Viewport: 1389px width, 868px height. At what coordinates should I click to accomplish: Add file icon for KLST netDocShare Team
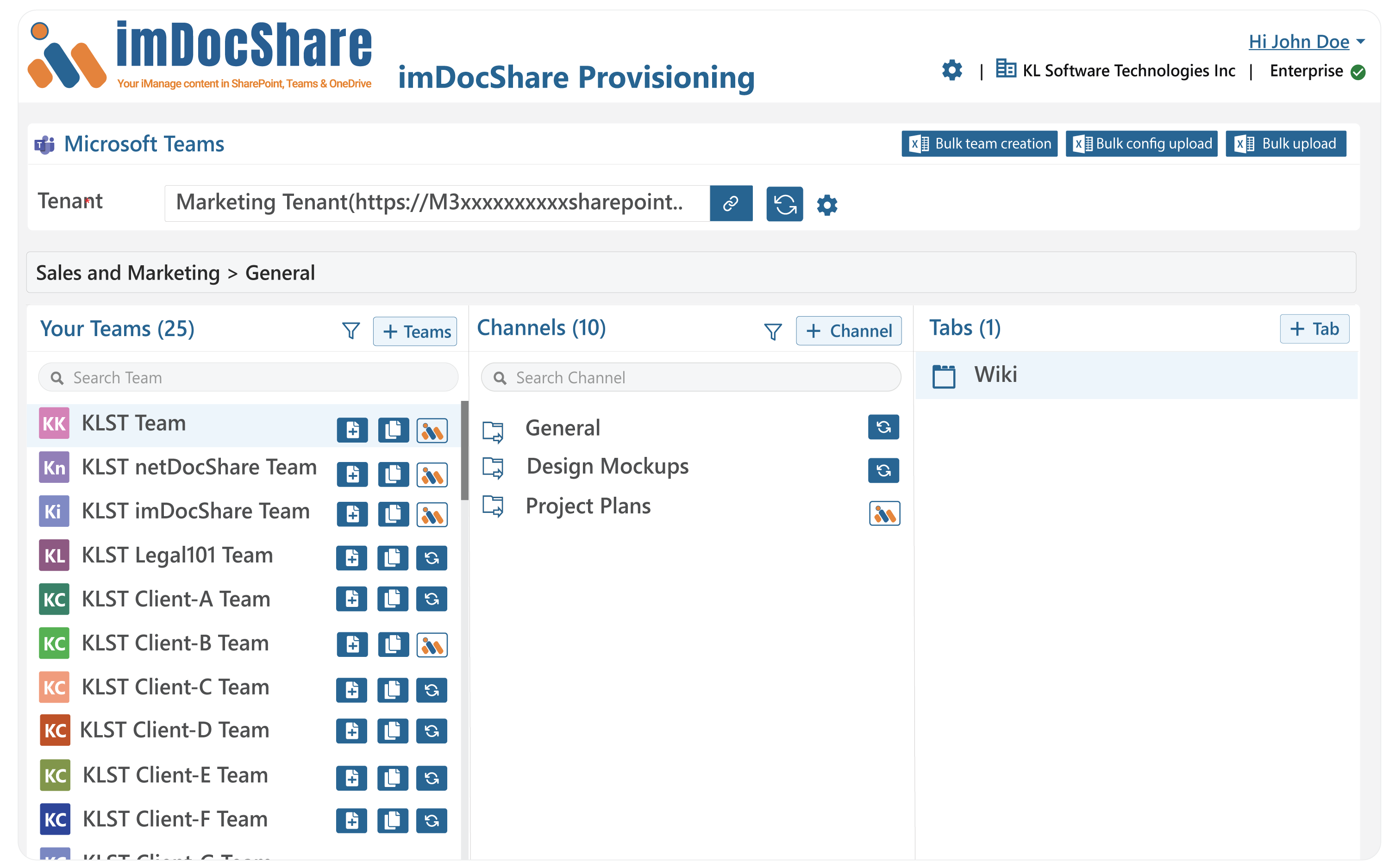click(352, 474)
